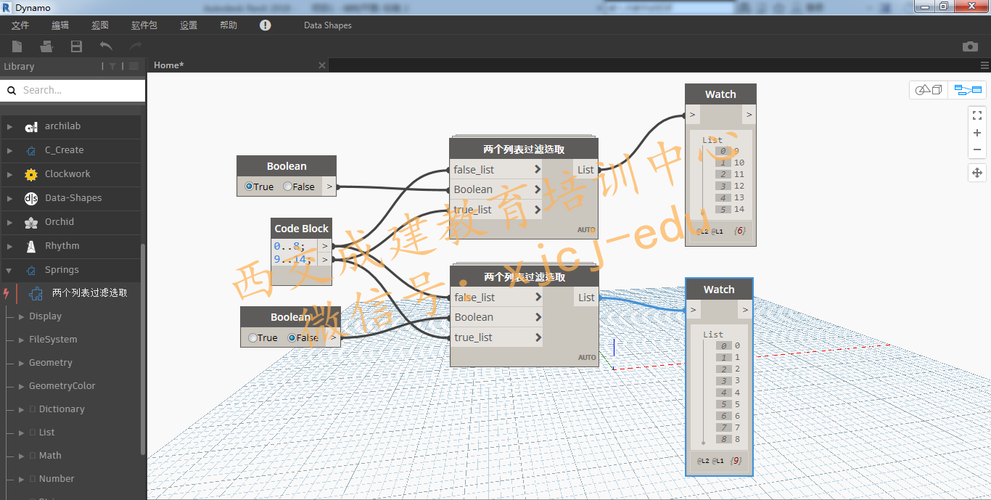Screen dimensions: 991x500
Task: Zoom in using the plus icon
Action: [x=977, y=133]
